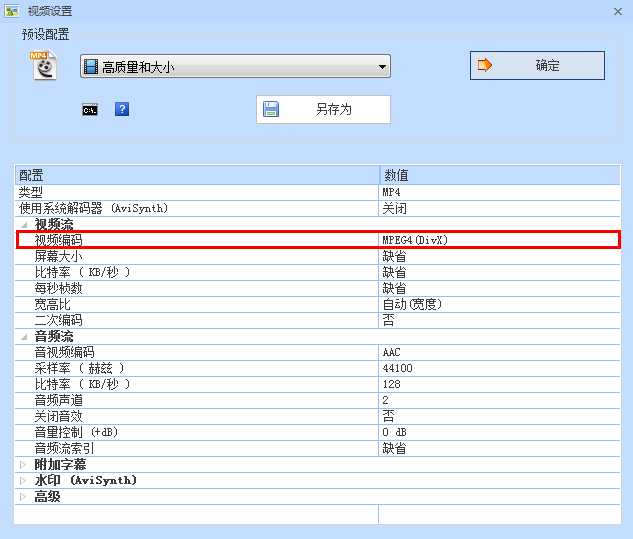Open the 高质量和大小 preset dropdown
The height and width of the screenshot is (539, 633).
click(x=235, y=66)
